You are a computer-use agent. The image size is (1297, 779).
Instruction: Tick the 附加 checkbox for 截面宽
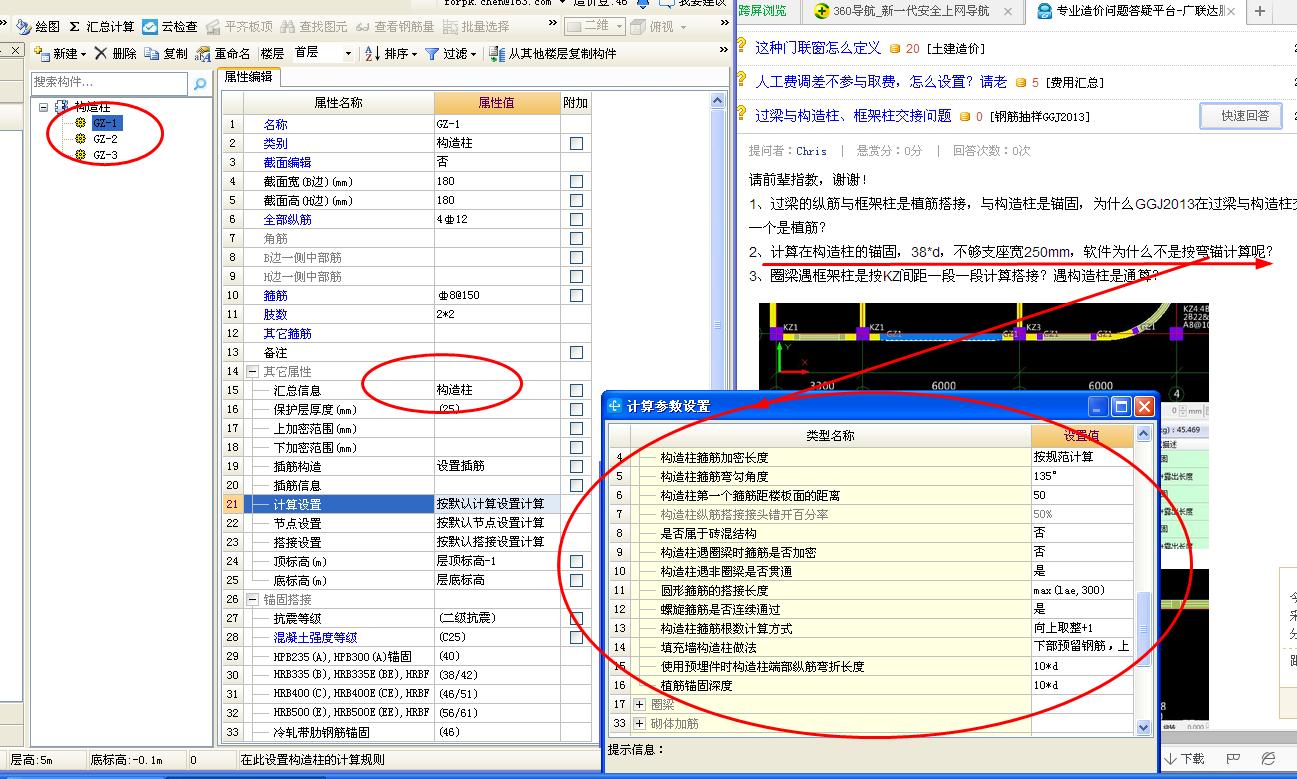[576, 182]
